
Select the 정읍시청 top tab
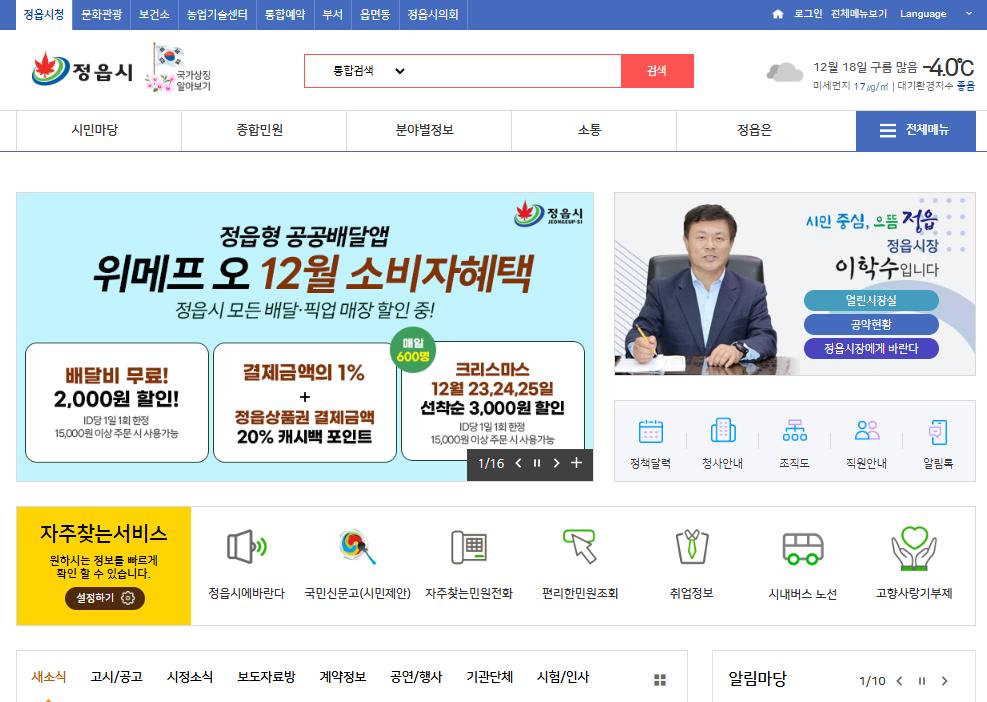pos(44,14)
